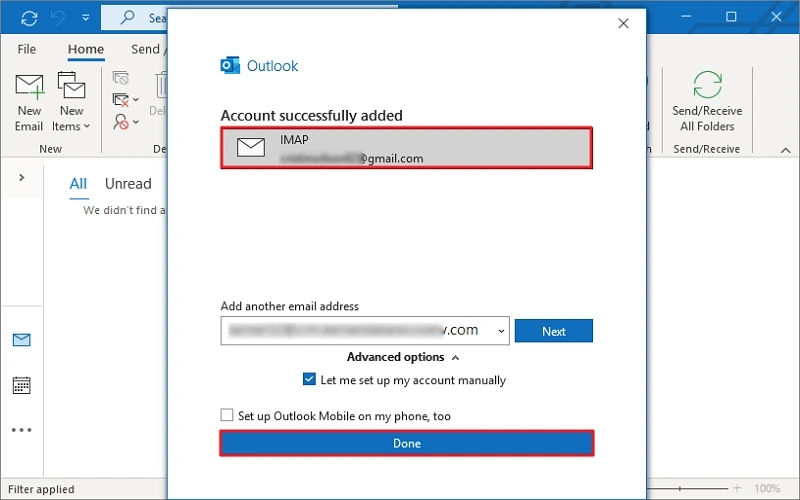Show All messages tab
Image resolution: width=800 pixels, height=500 pixels.
coord(78,184)
